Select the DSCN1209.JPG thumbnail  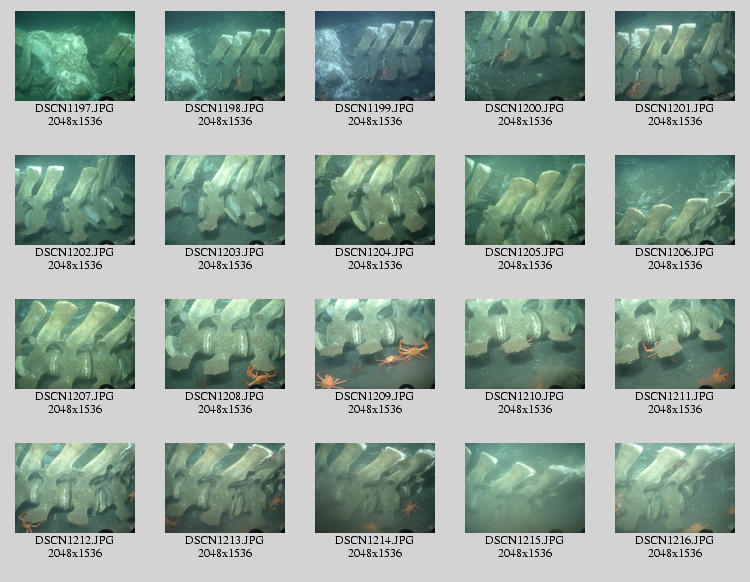[375, 344]
